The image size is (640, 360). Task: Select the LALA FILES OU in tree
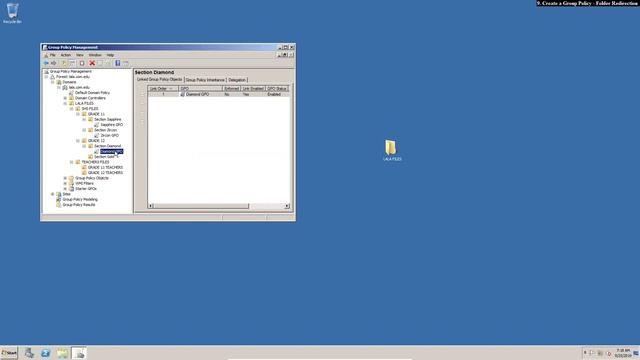(x=84, y=103)
